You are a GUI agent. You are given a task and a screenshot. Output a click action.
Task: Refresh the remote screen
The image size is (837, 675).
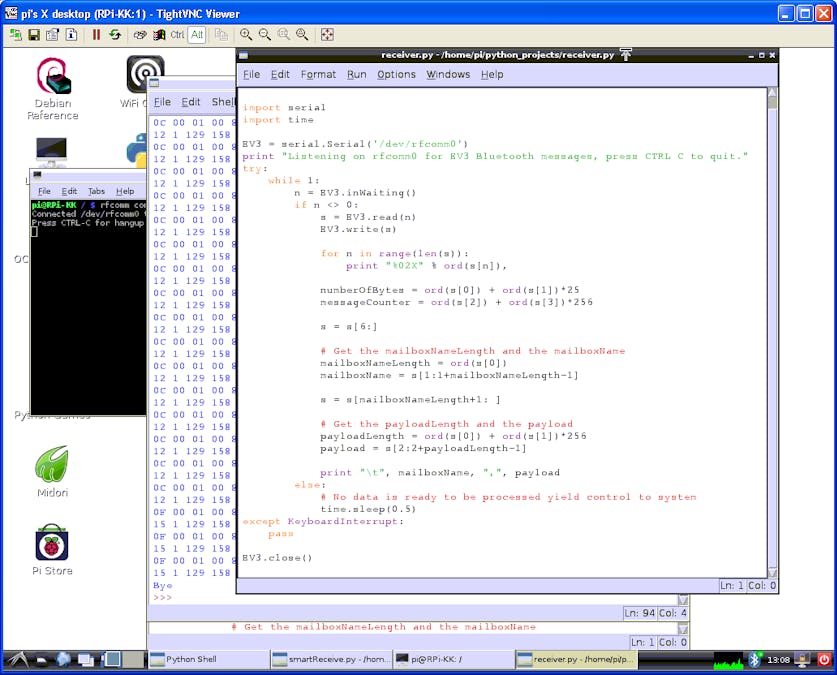point(115,34)
